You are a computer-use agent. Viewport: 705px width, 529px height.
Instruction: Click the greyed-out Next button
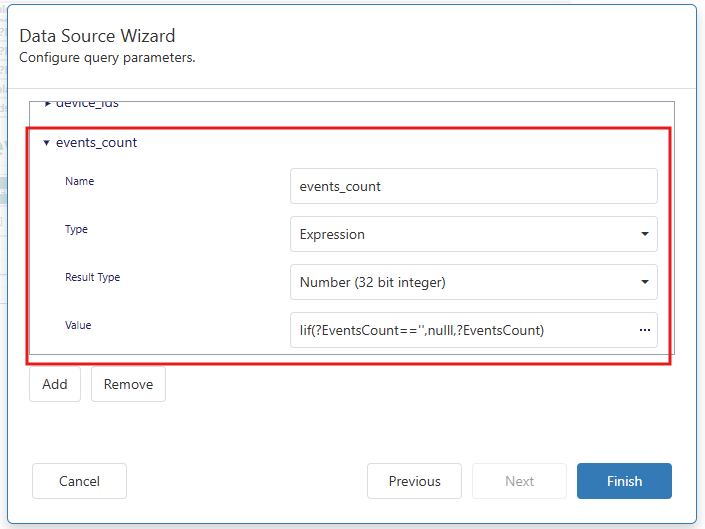(519, 481)
